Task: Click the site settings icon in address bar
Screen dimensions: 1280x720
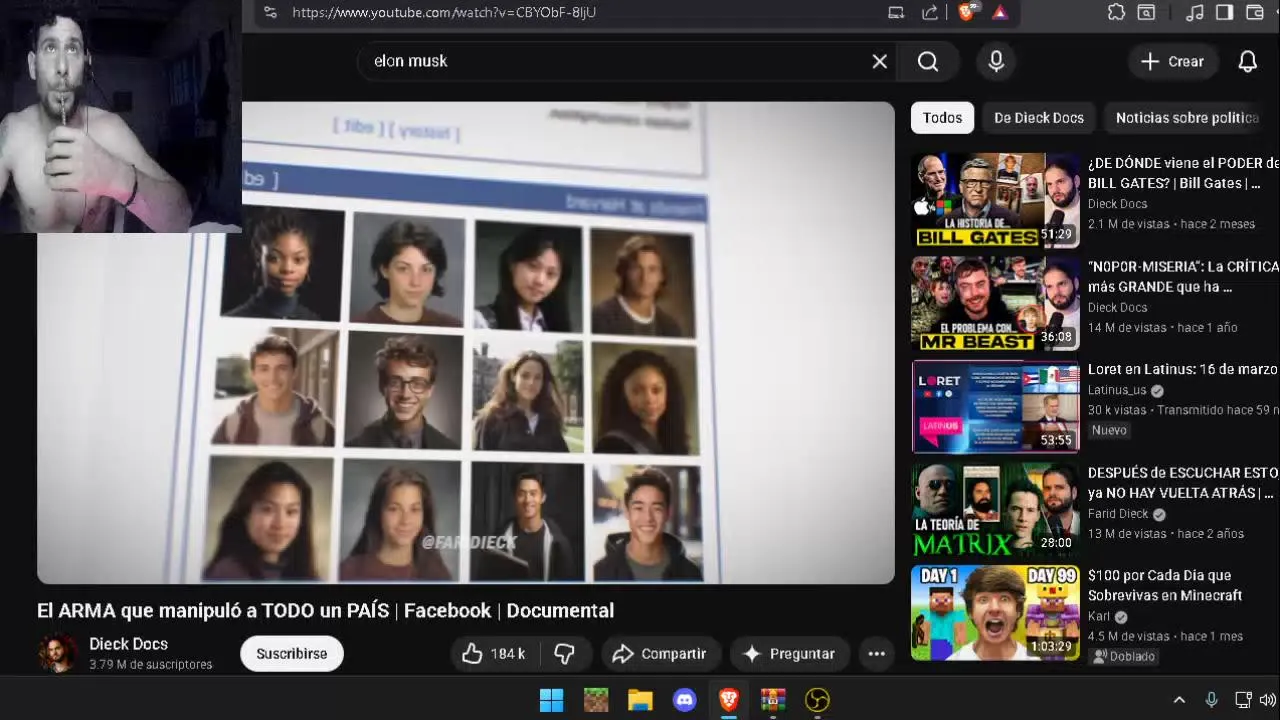Action: [x=270, y=12]
